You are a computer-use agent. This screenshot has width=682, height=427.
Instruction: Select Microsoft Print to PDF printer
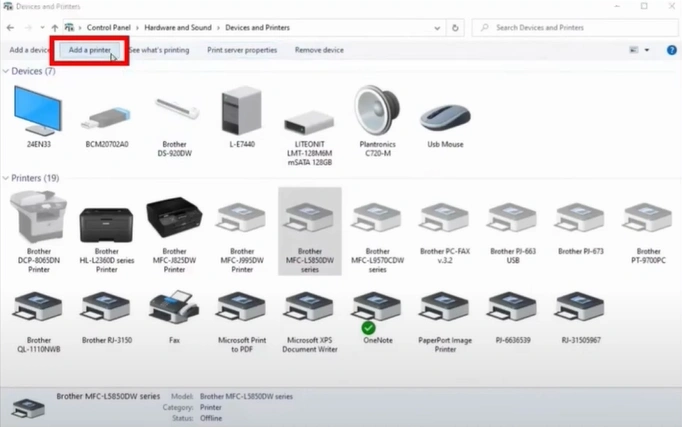pos(241,311)
